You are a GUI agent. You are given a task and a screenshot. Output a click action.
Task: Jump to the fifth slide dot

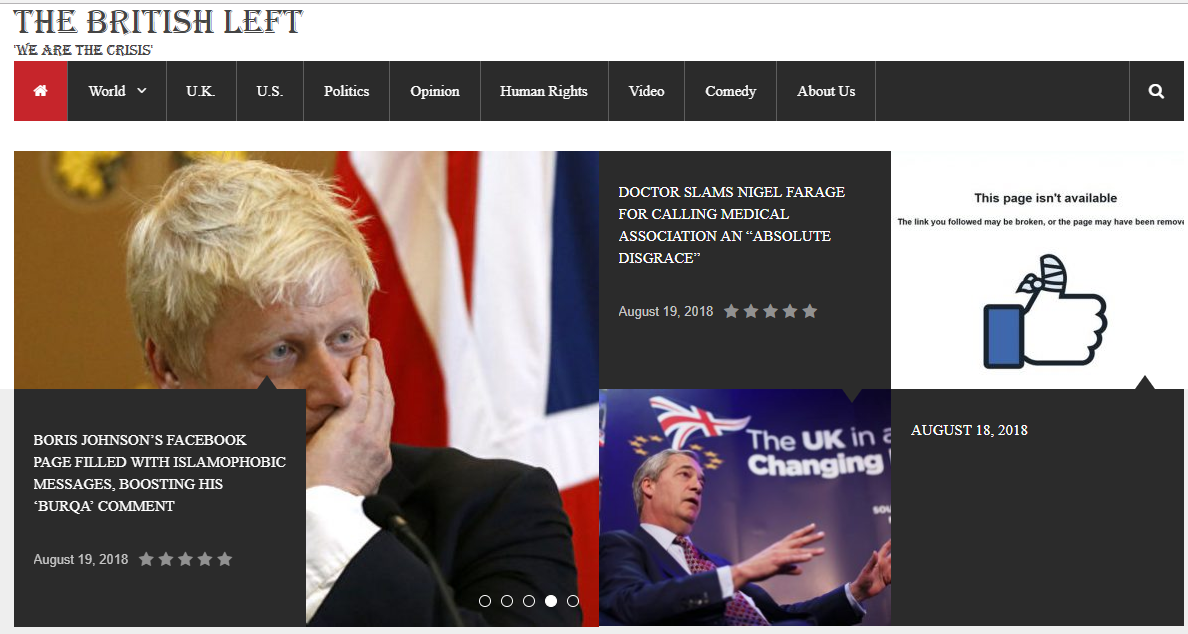[573, 601]
